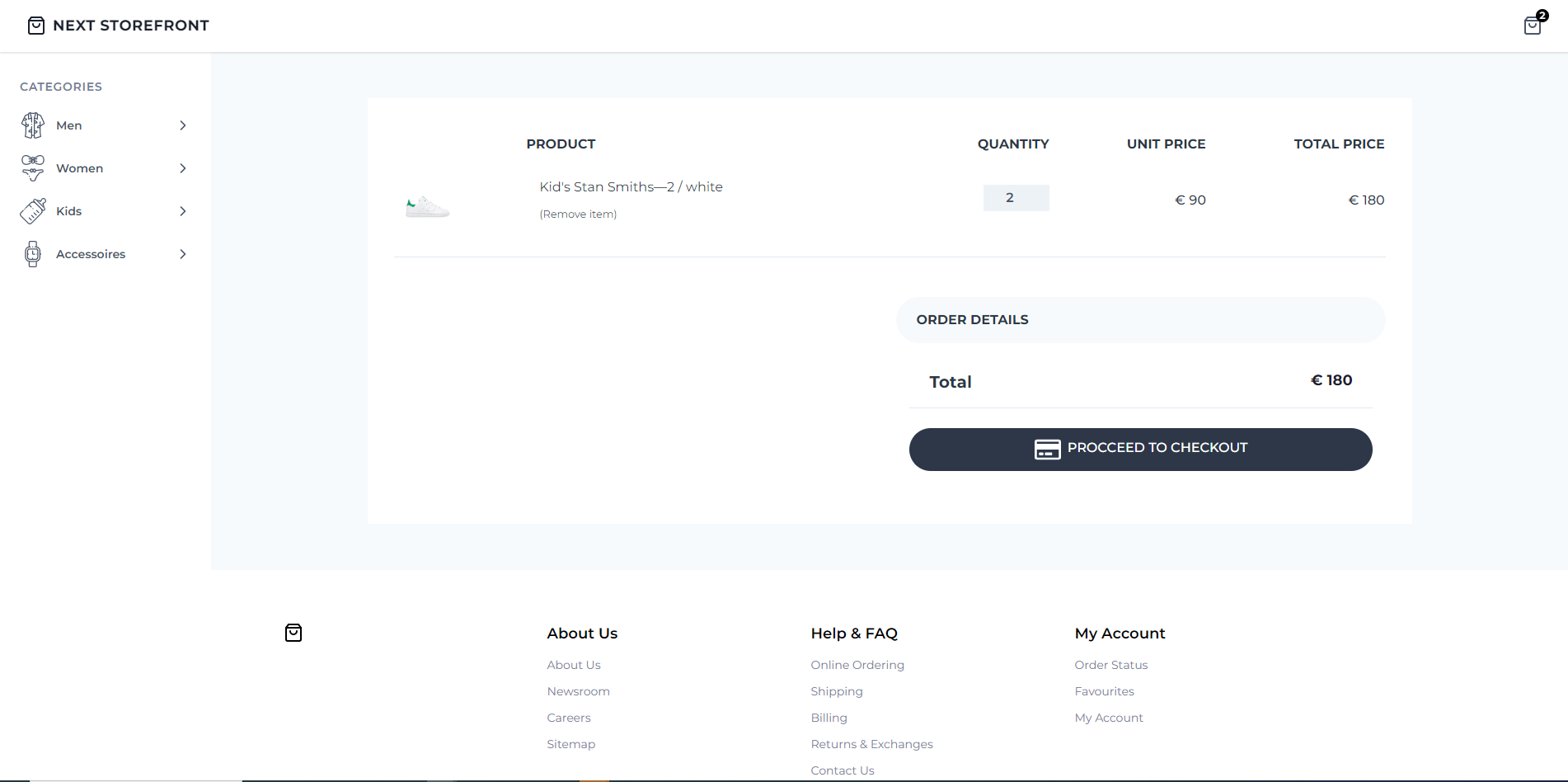Open the Online Ordering help link
The height and width of the screenshot is (782, 1568).
(857, 665)
